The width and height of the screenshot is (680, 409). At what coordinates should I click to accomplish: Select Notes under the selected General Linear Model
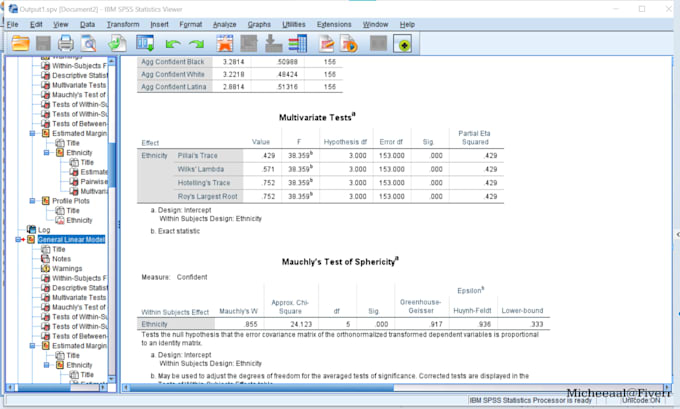click(x=61, y=259)
